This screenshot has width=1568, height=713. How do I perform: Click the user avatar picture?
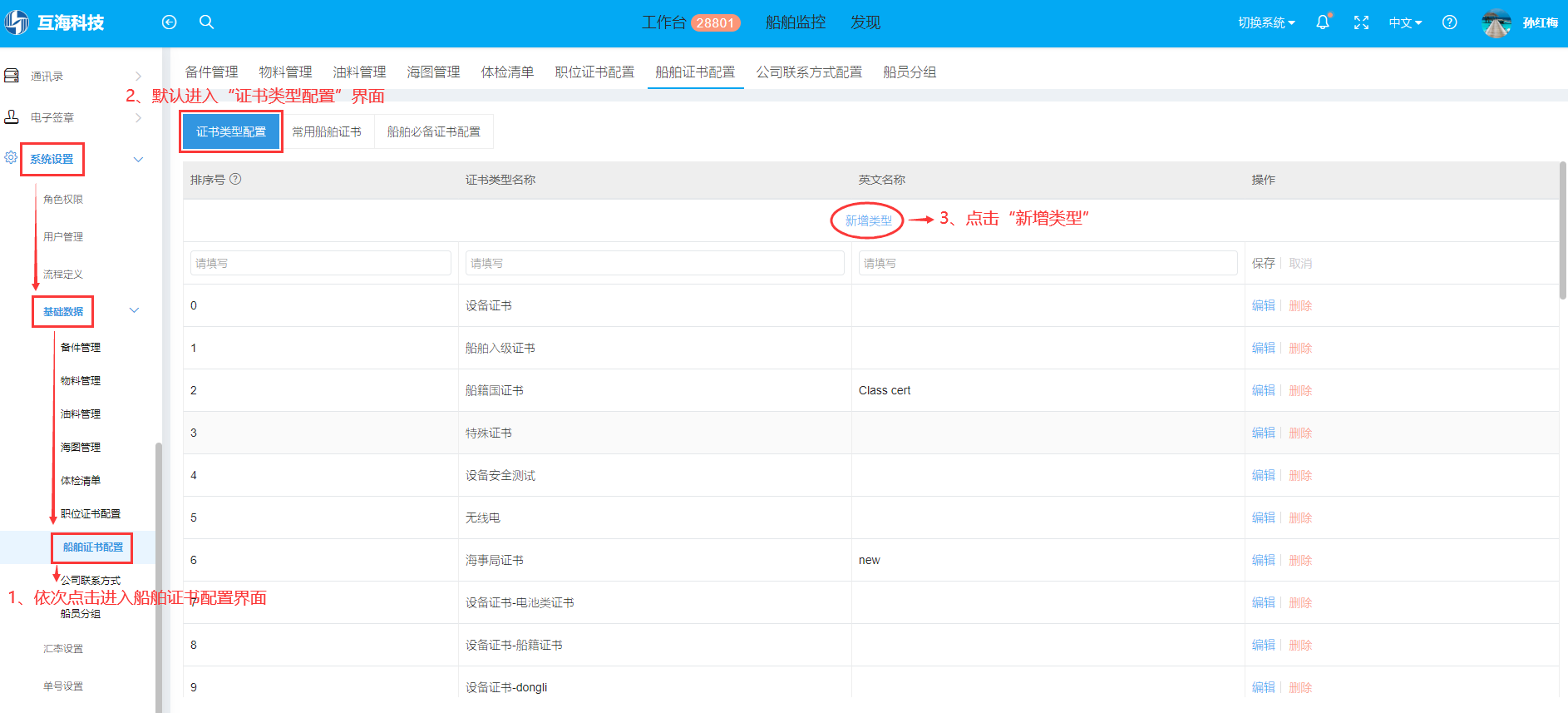coord(1497,23)
